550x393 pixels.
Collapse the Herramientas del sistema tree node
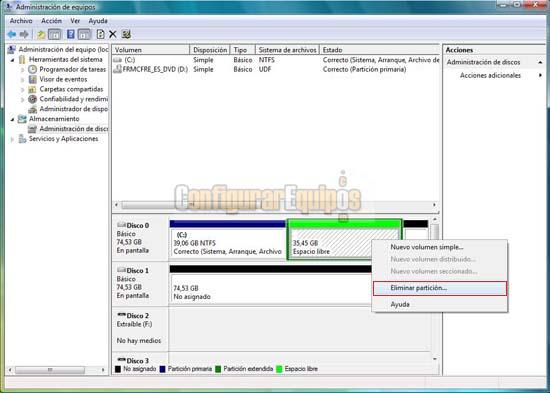(x=13, y=60)
